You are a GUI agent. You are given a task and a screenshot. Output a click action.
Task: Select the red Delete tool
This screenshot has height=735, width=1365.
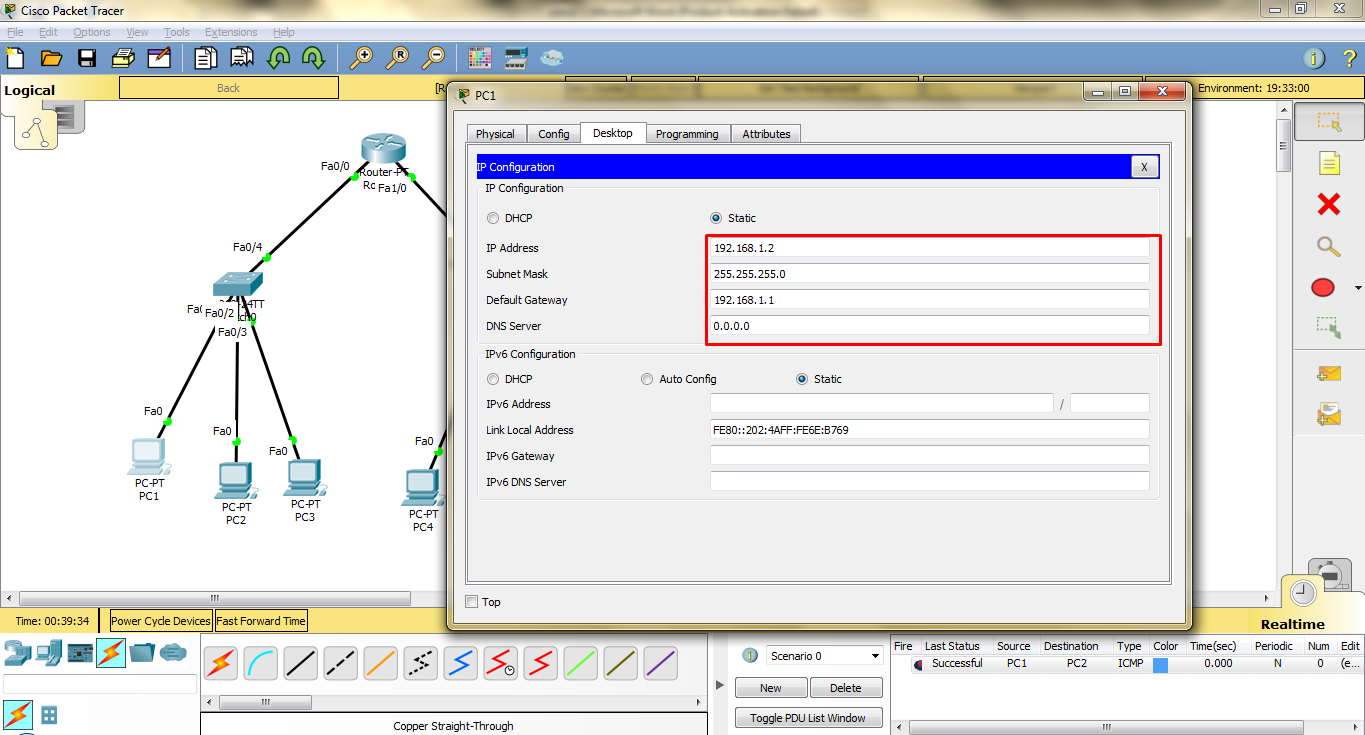coord(1328,205)
